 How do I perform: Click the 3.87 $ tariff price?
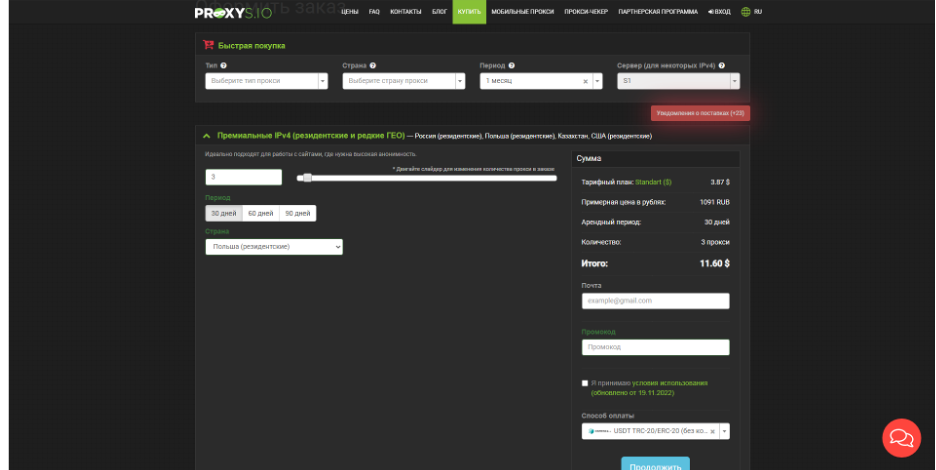[x=720, y=182]
